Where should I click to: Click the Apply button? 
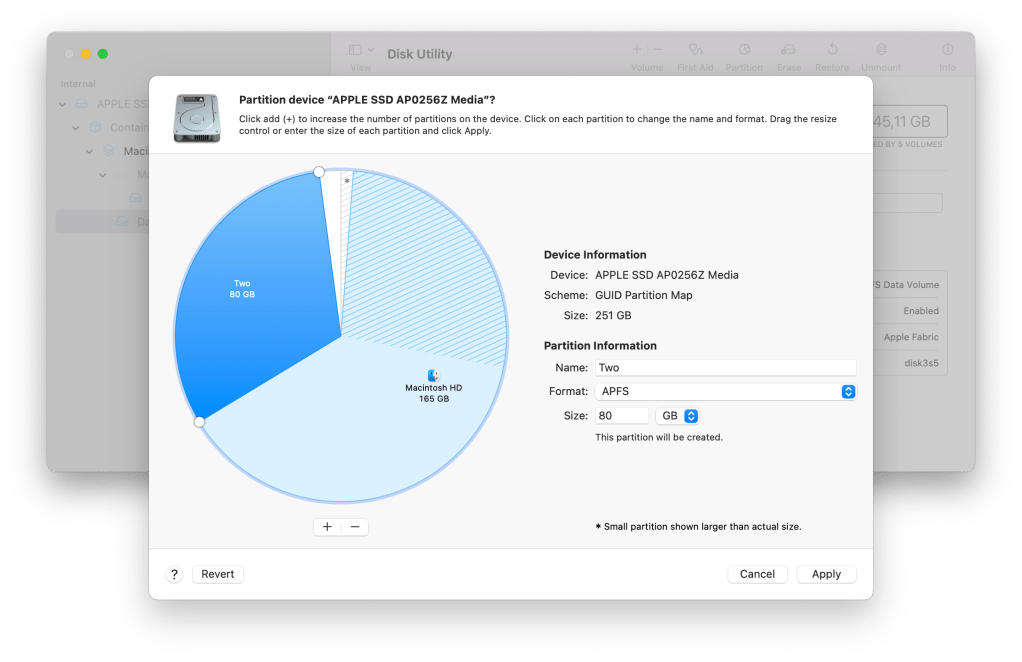826,574
